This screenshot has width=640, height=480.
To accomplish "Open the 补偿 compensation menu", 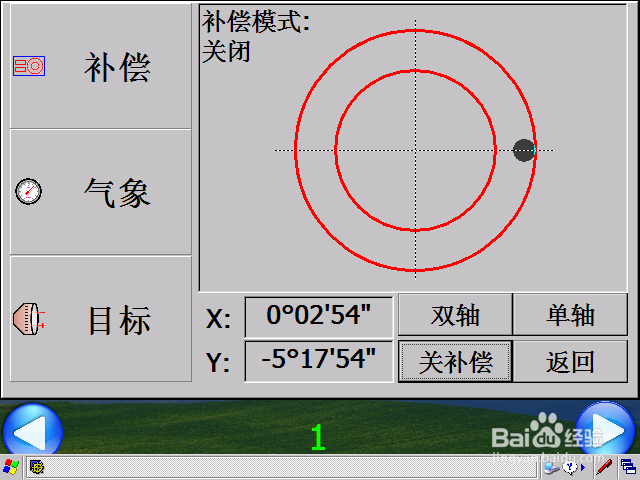I will coord(100,66).
